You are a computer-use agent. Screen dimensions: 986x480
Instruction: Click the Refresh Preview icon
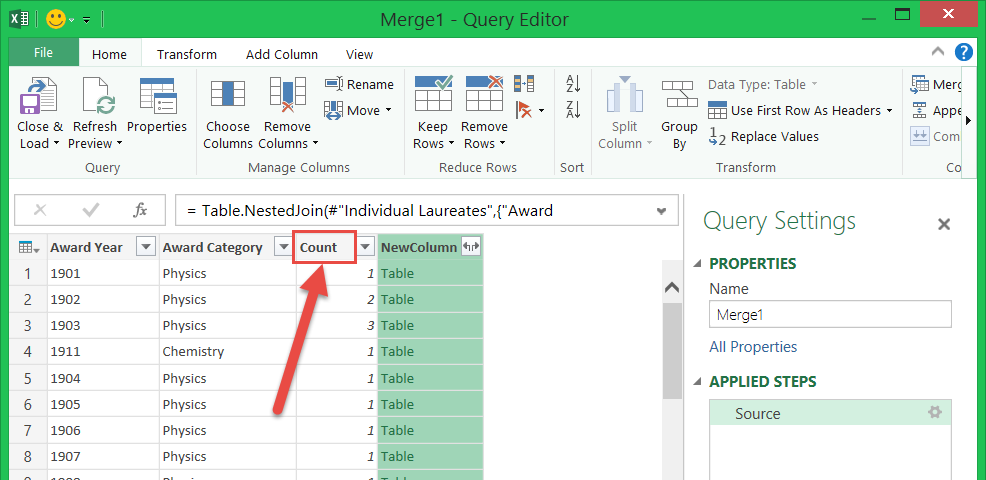95,98
